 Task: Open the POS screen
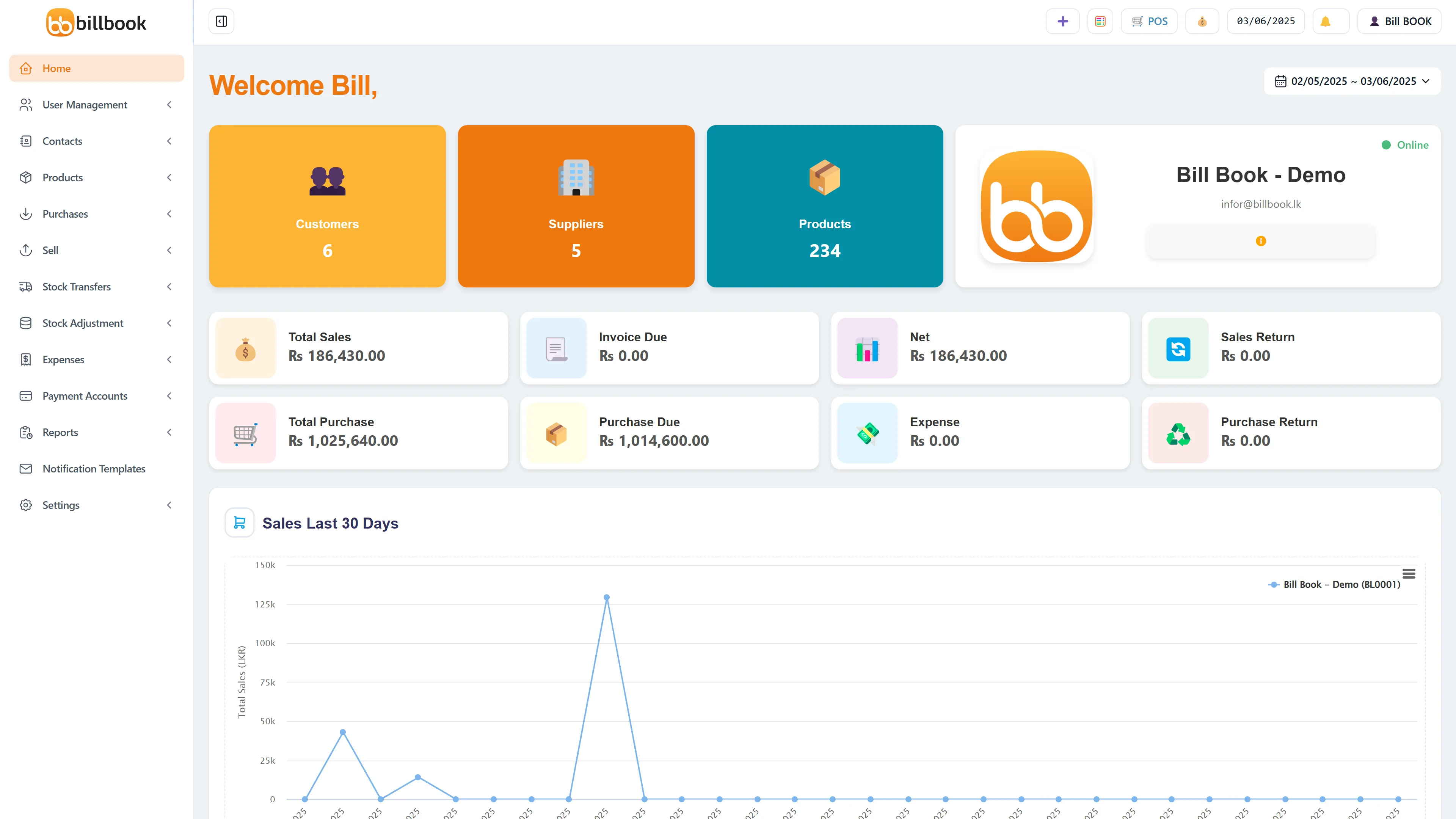pos(1149,22)
